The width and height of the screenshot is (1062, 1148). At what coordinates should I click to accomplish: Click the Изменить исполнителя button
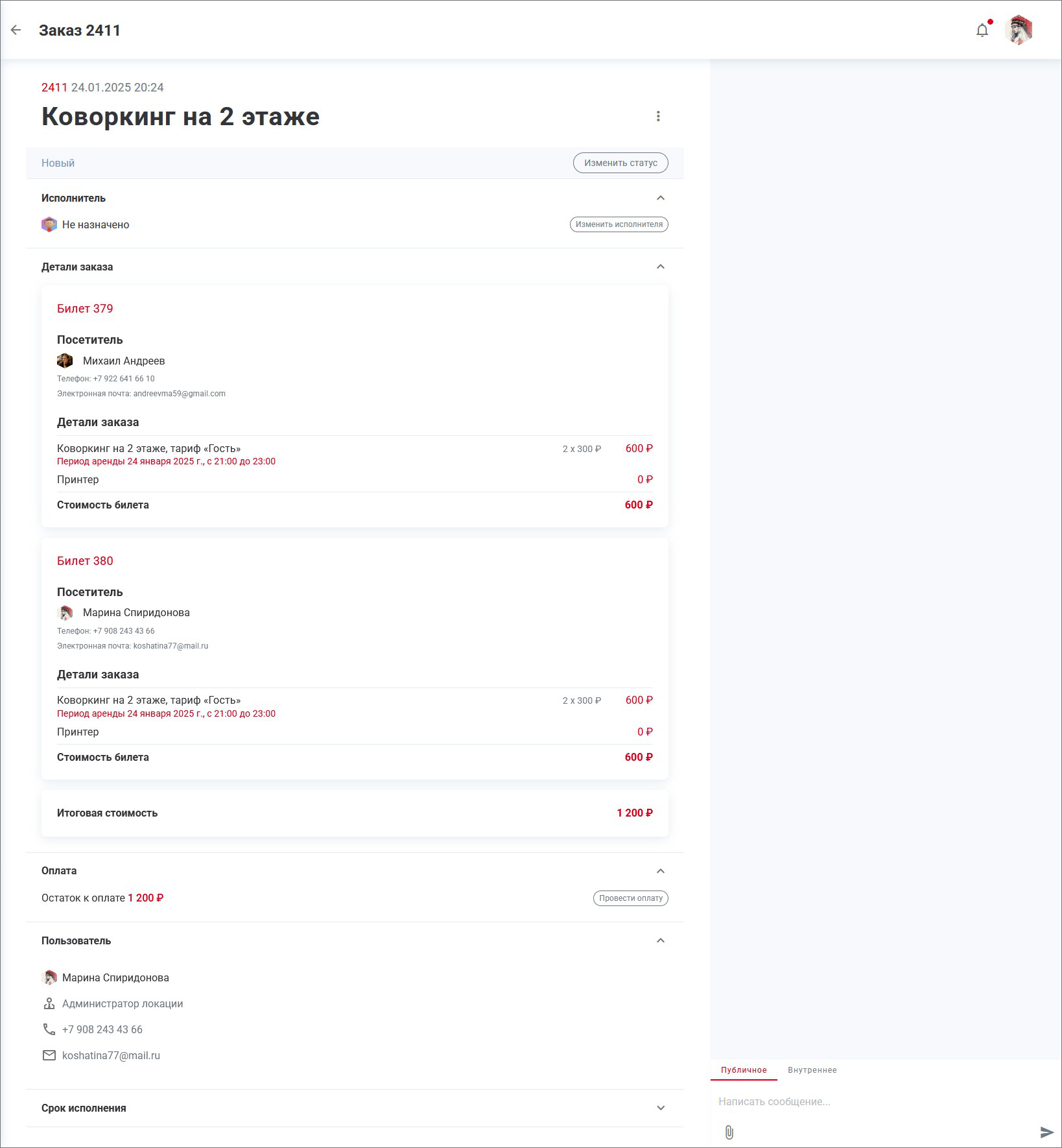[619, 224]
